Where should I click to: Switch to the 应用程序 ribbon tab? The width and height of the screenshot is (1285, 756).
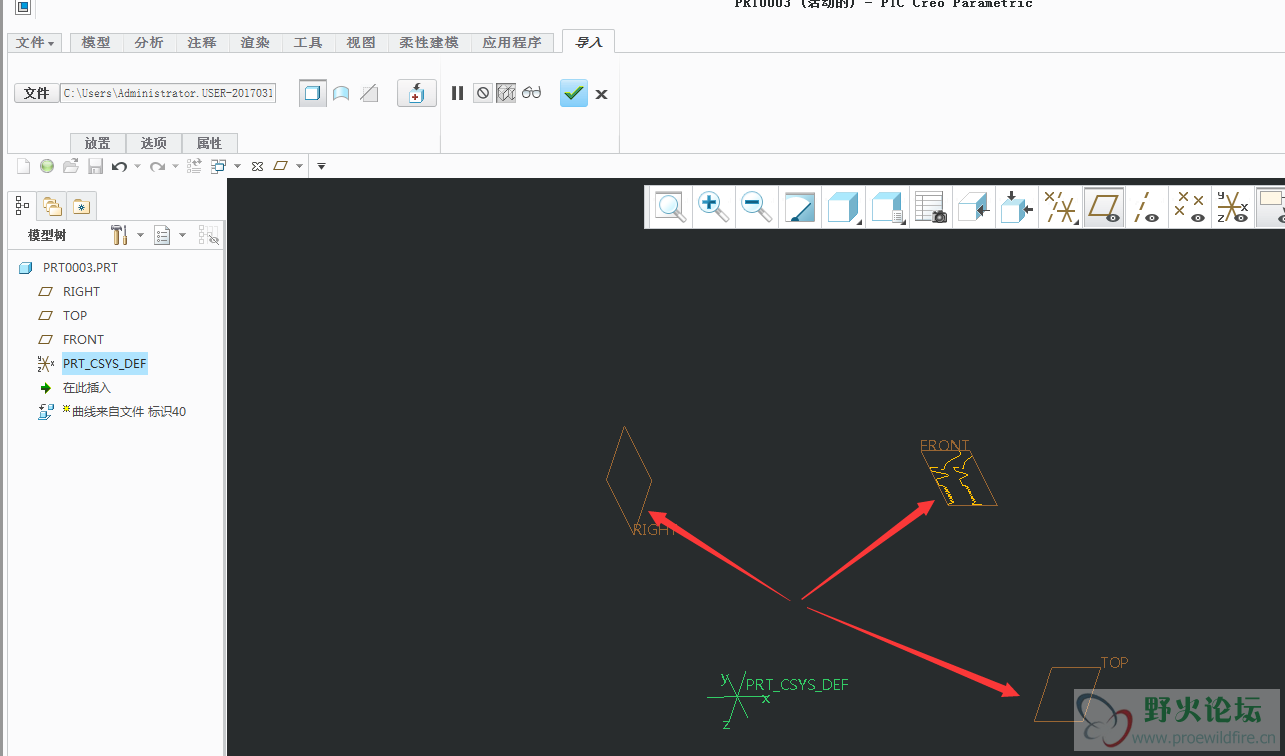pos(512,43)
